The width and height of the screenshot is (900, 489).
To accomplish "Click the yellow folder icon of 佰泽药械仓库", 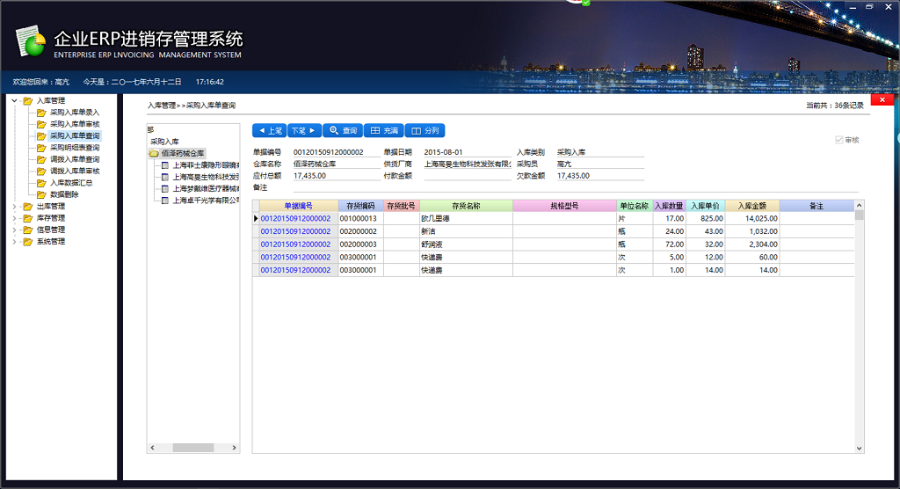I will 154,153.
